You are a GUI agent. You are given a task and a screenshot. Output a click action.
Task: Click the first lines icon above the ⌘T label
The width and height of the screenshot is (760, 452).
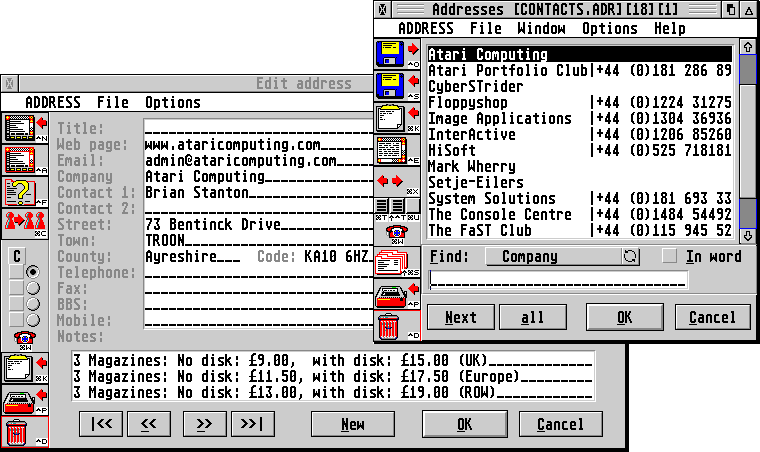click(x=382, y=205)
